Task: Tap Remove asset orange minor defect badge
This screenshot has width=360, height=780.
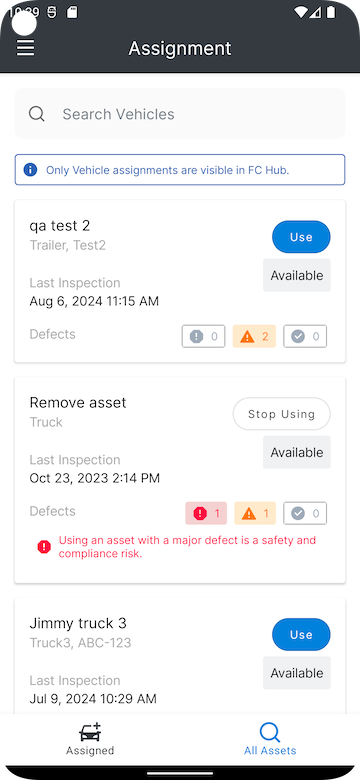Action: [255, 513]
